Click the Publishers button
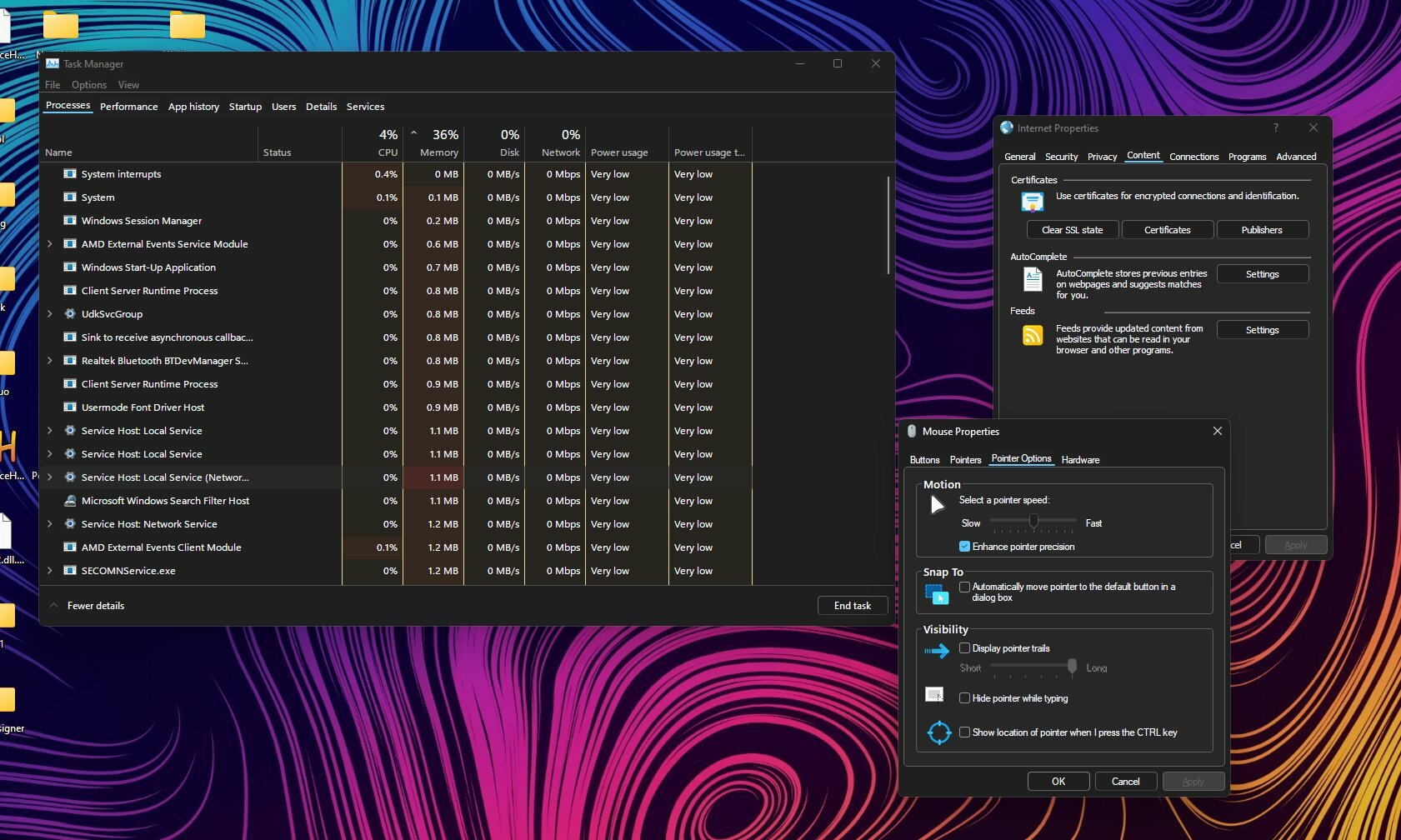Viewport: 1401px width, 840px height. tap(1262, 230)
